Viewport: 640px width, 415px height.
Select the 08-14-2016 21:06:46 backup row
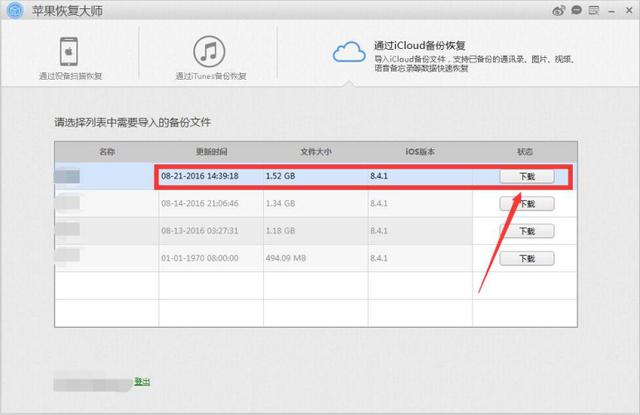(x=300, y=204)
